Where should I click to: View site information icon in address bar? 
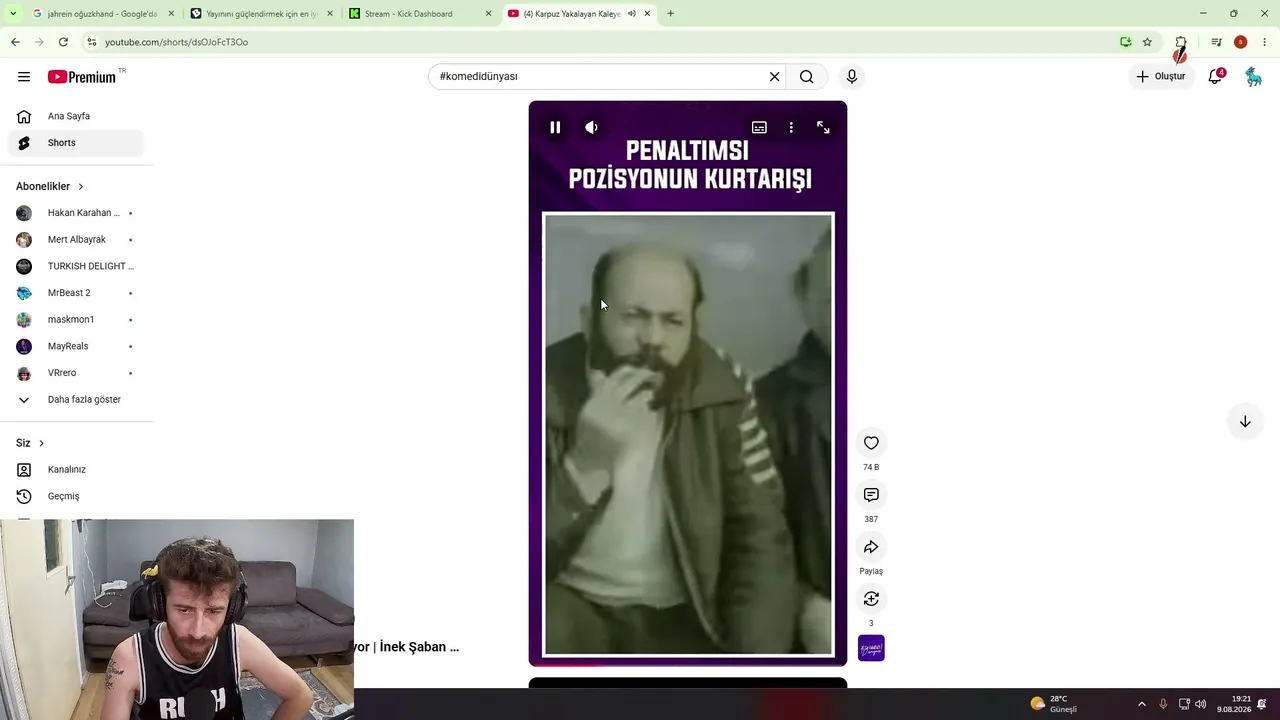92,42
